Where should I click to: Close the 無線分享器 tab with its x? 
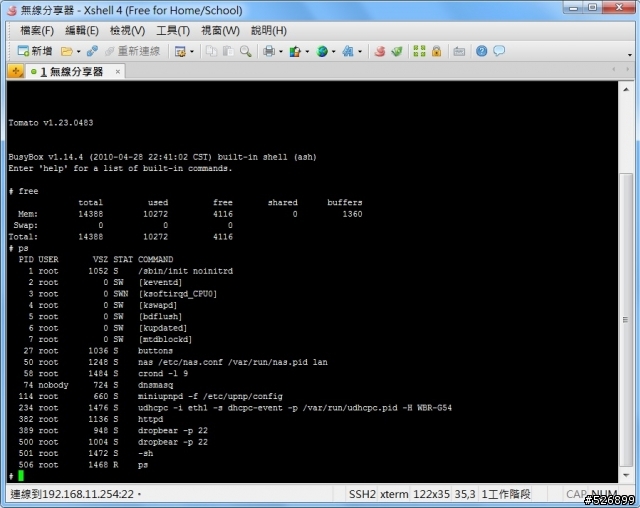[118, 72]
